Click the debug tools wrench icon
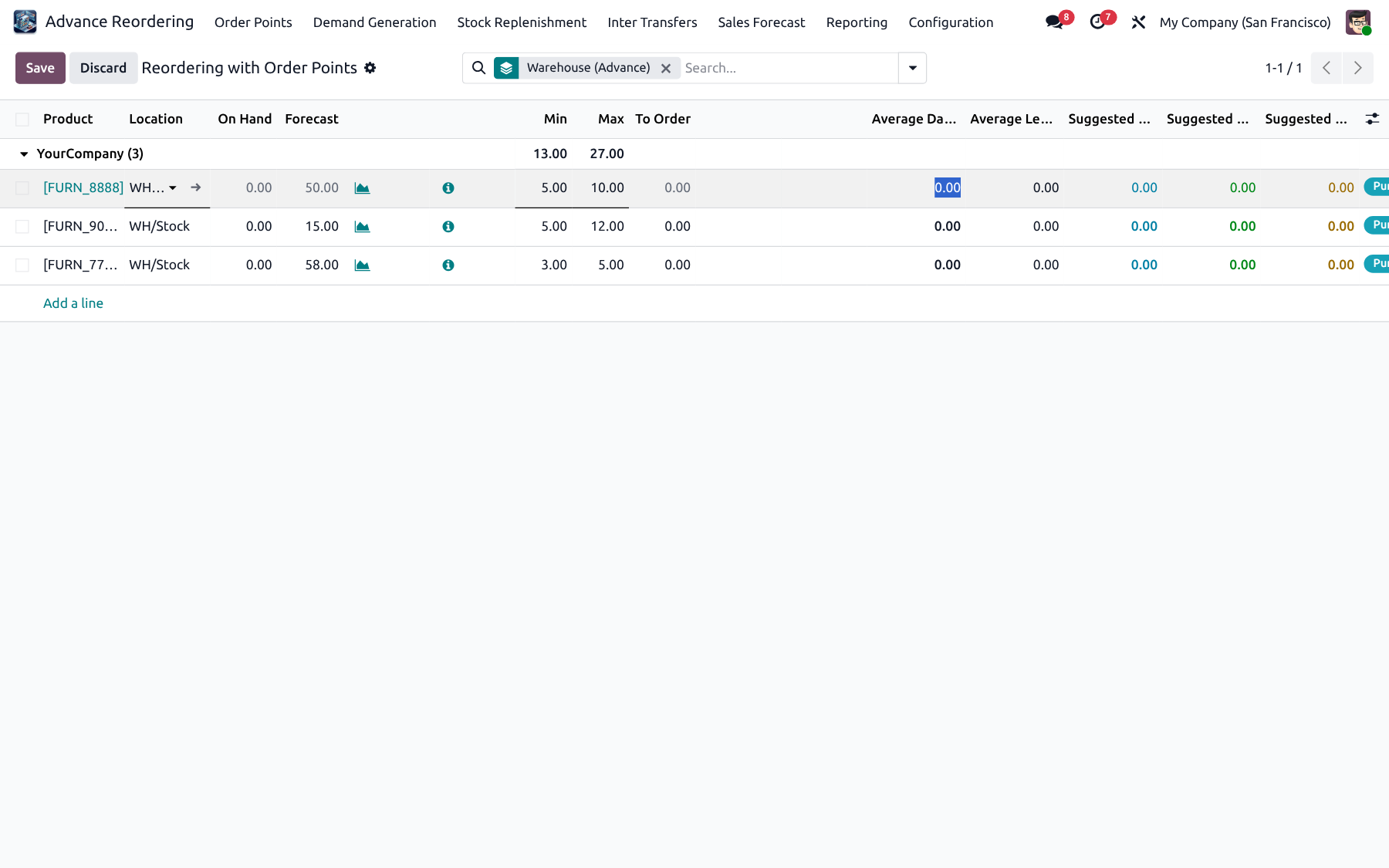 (1138, 22)
